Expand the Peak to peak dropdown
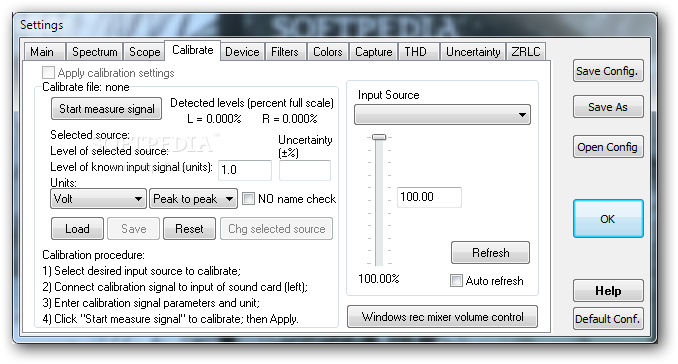Viewport: 678px width, 364px height. [x=193, y=199]
